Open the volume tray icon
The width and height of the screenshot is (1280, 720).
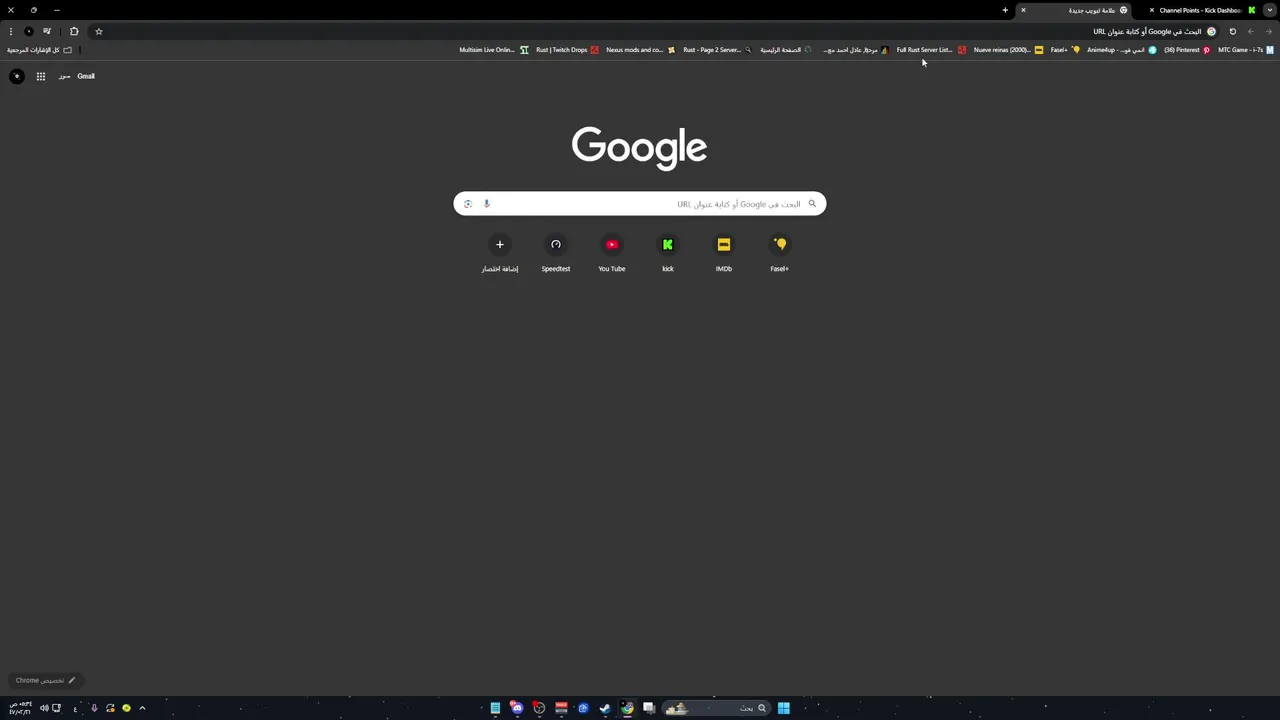pyautogui.click(x=44, y=708)
